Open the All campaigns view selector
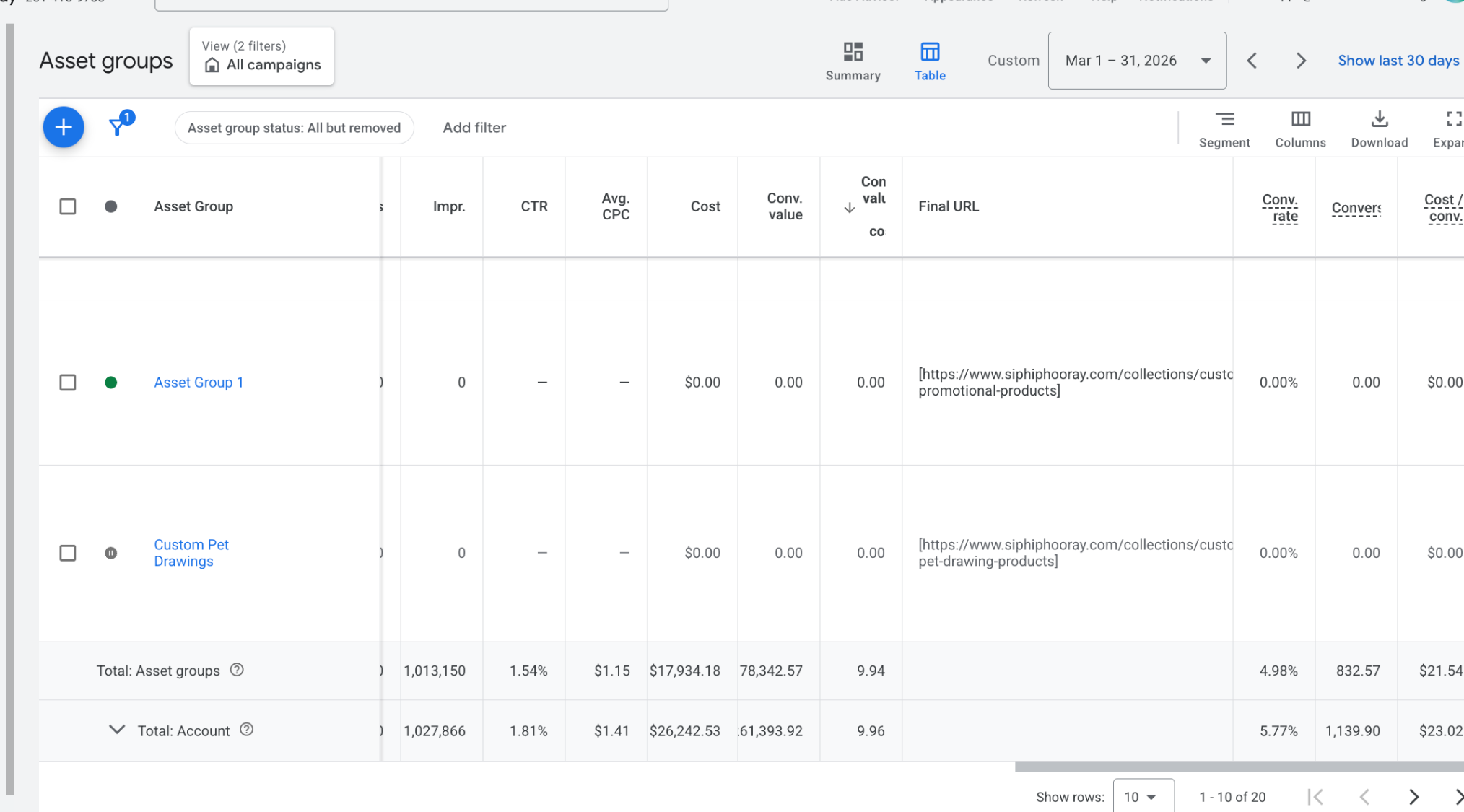Image resolution: width=1464 pixels, height=812 pixels. [261, 56]
